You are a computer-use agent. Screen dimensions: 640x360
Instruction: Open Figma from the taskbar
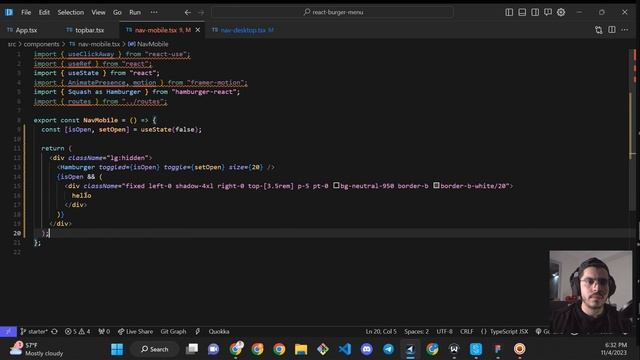tap(498, 349)
